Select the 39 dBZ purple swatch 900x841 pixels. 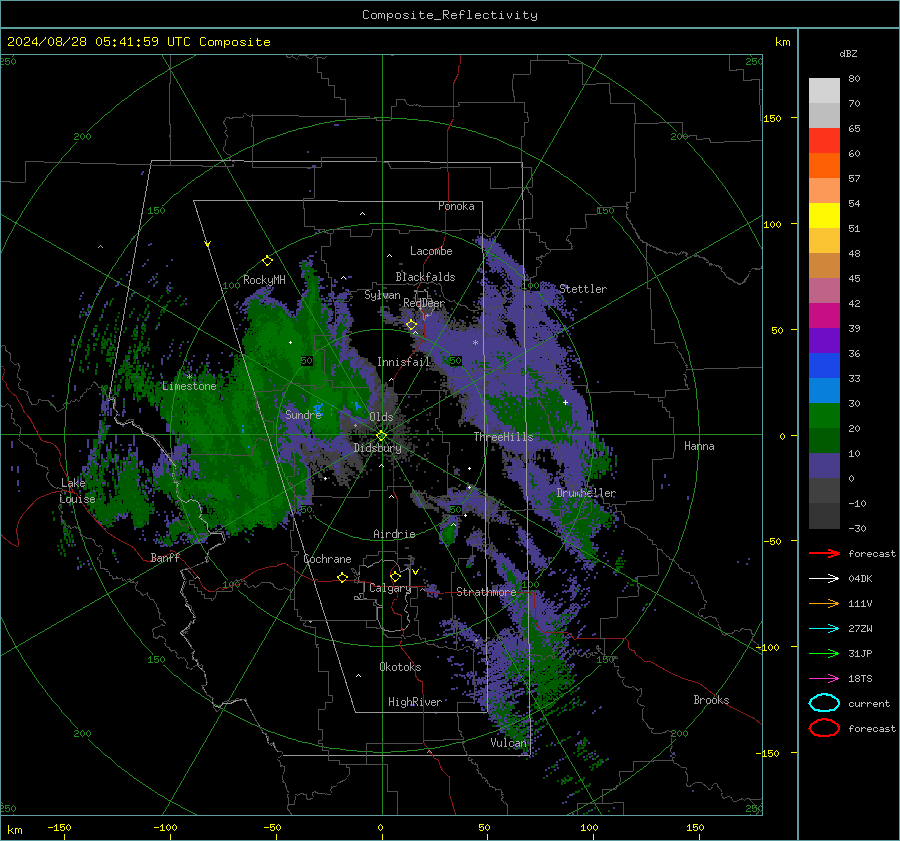click(824, 340)
